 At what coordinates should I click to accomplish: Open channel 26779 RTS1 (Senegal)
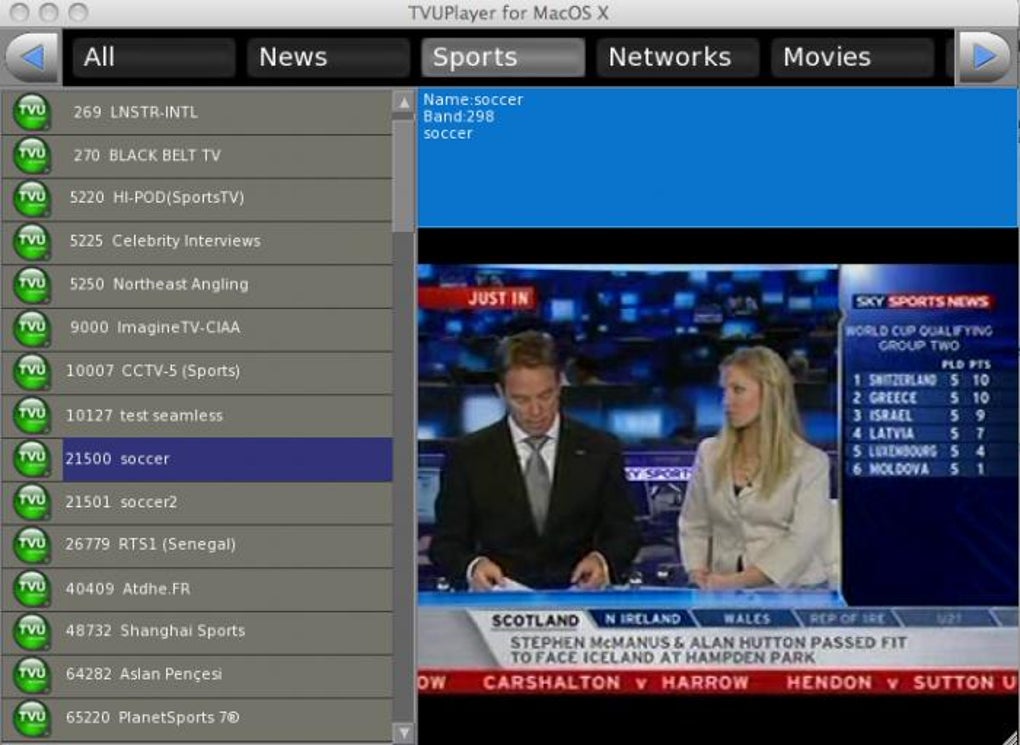197,545
